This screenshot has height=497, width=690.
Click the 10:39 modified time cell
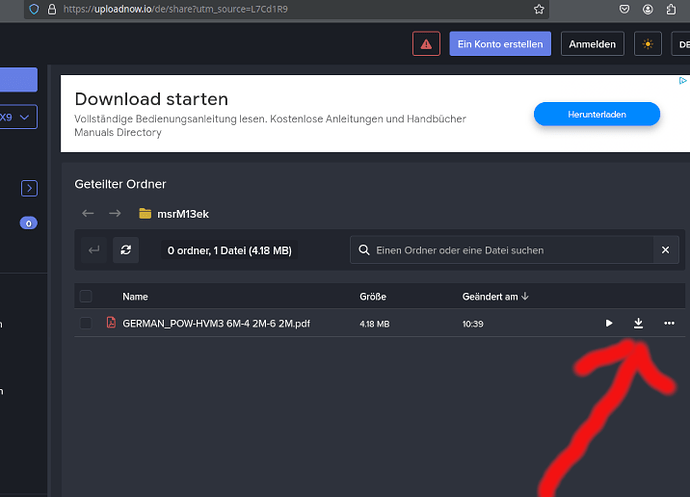point(473,324)
